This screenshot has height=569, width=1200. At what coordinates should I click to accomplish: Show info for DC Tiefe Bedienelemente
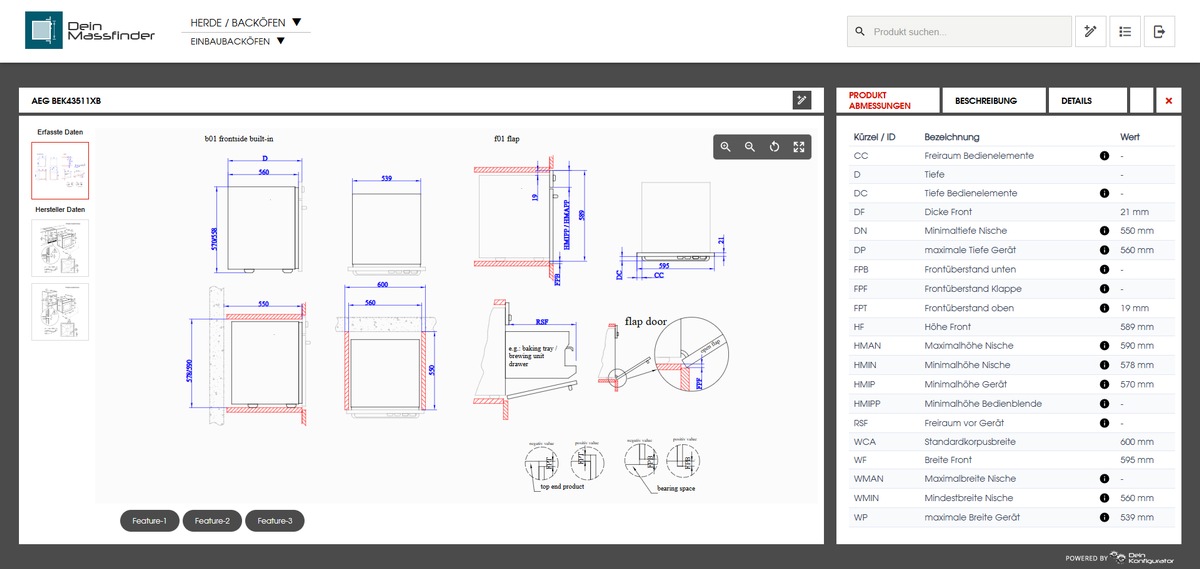click(x=1104, y=194)
